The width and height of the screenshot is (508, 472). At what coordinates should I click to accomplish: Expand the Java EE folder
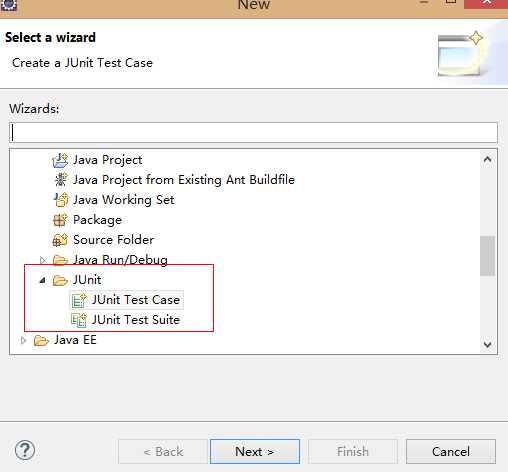[23, 340]
